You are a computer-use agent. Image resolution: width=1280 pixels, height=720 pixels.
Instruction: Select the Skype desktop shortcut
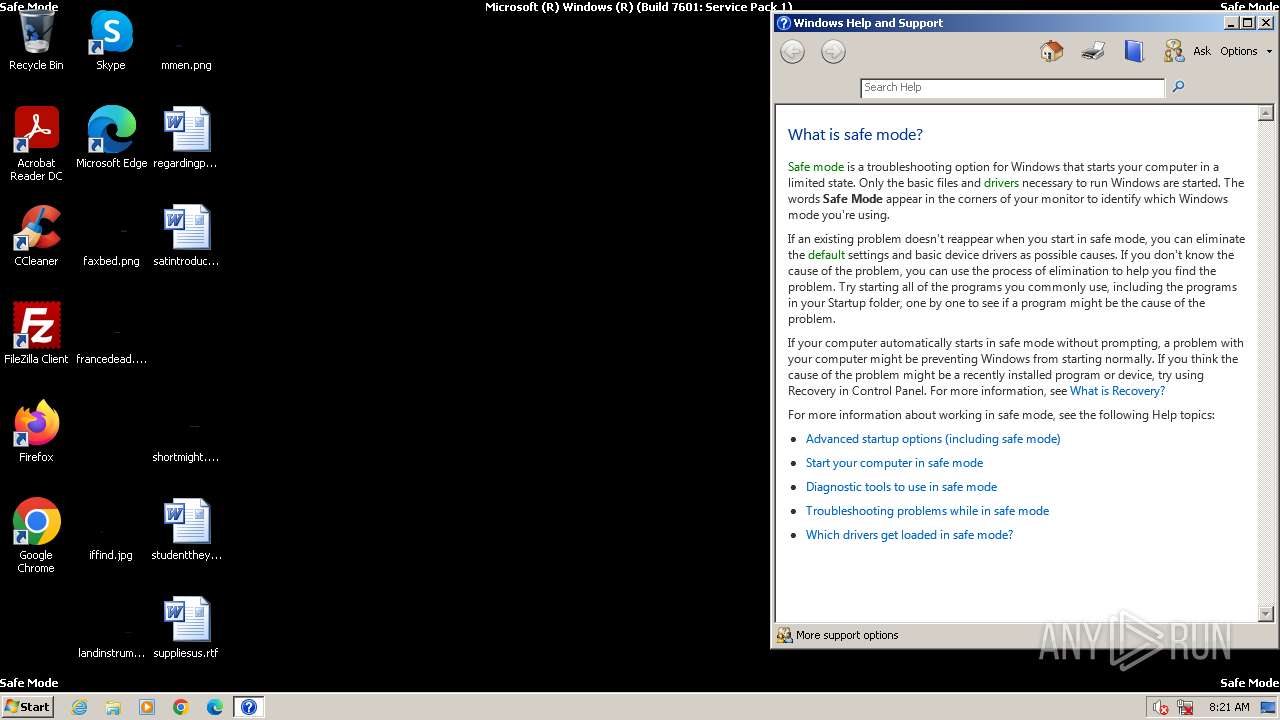pos(111,42)
